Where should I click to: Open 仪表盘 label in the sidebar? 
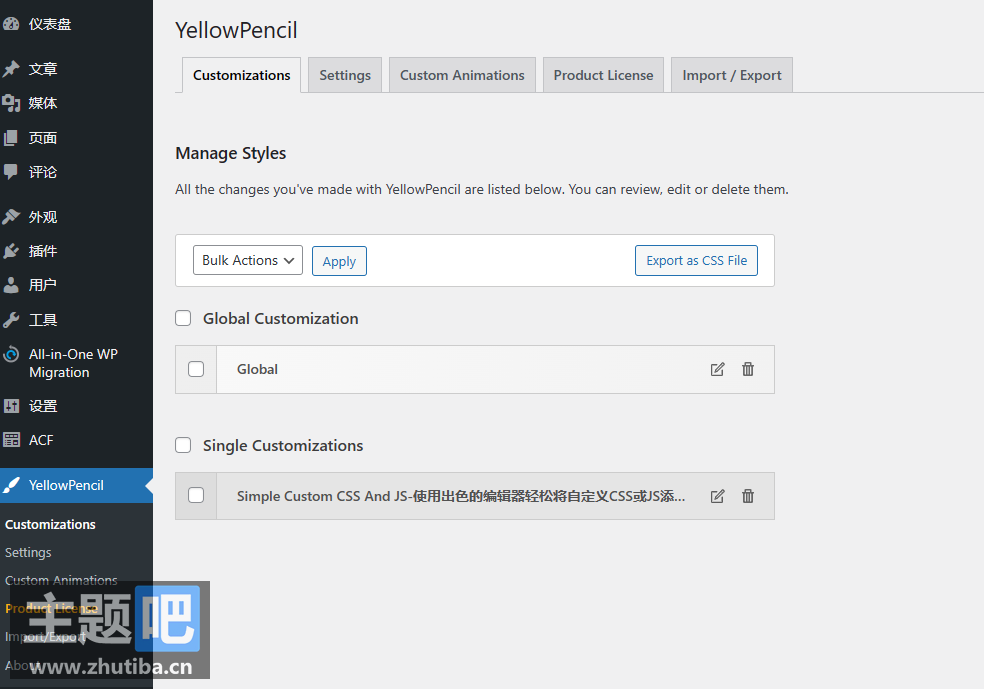[x=50, y=24]
